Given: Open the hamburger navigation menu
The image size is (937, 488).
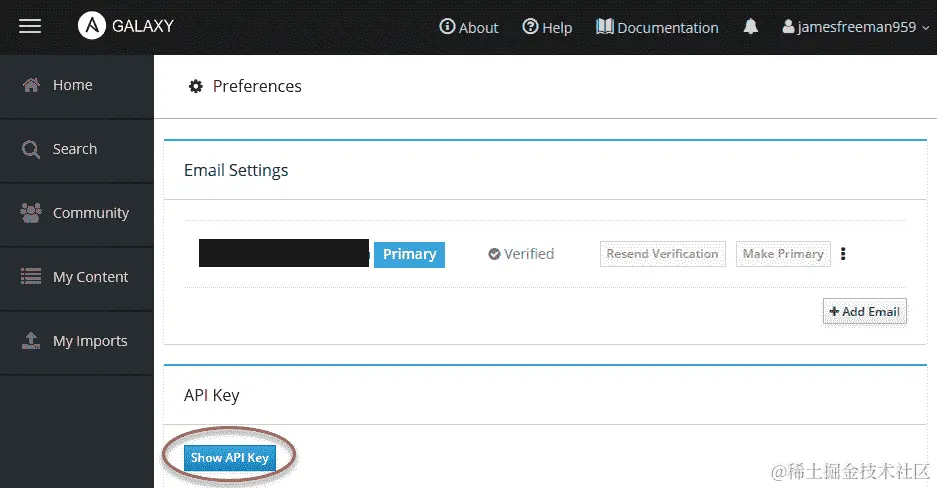Looking at the screenshot, I should point(30,26).
